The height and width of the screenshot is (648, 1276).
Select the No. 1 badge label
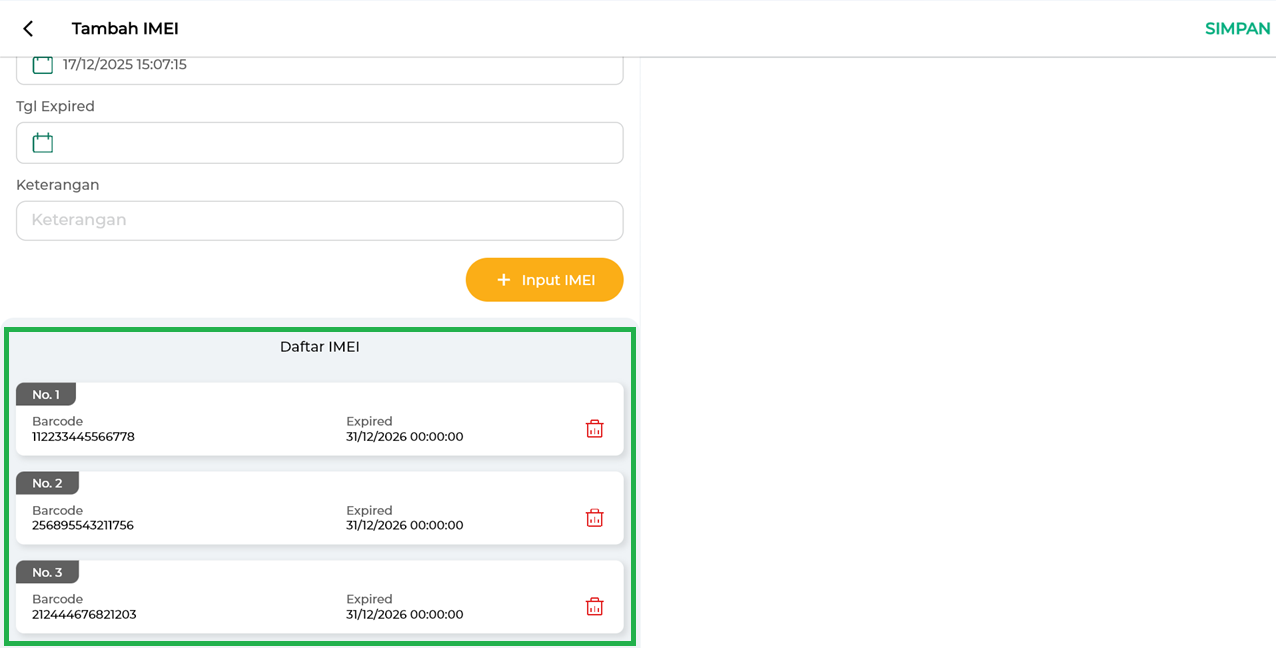point(46,395)
